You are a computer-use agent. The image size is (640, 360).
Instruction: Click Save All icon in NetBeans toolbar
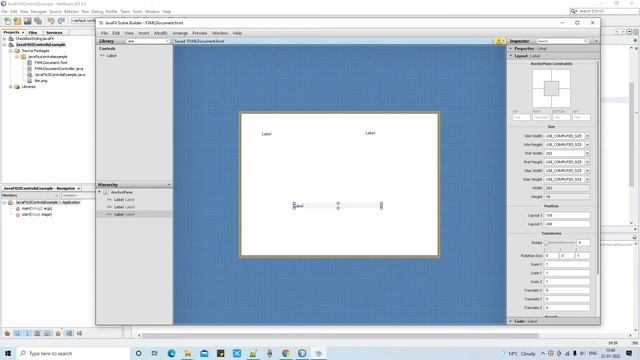(38, 21)
